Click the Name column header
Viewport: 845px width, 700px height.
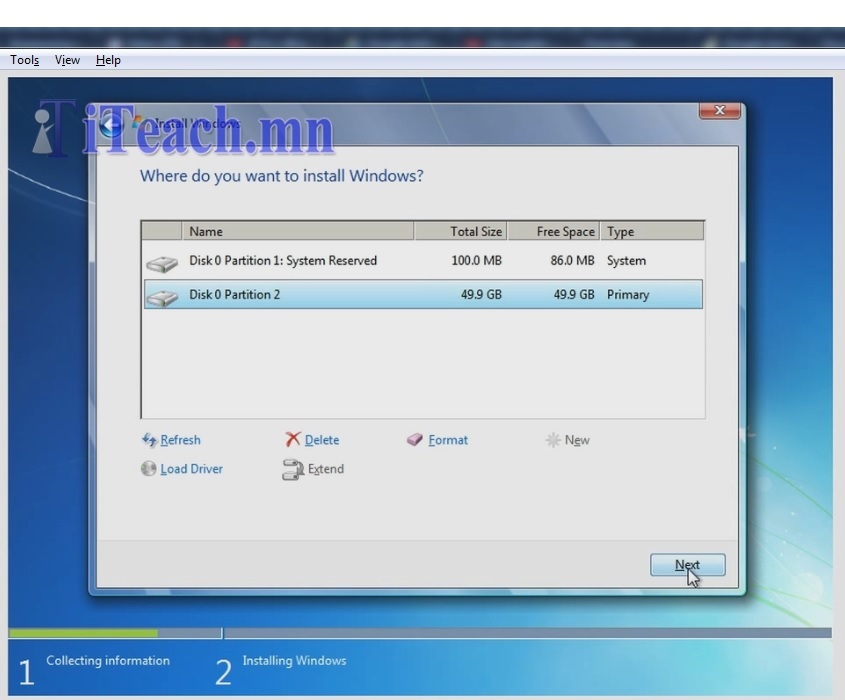(206, 231)
